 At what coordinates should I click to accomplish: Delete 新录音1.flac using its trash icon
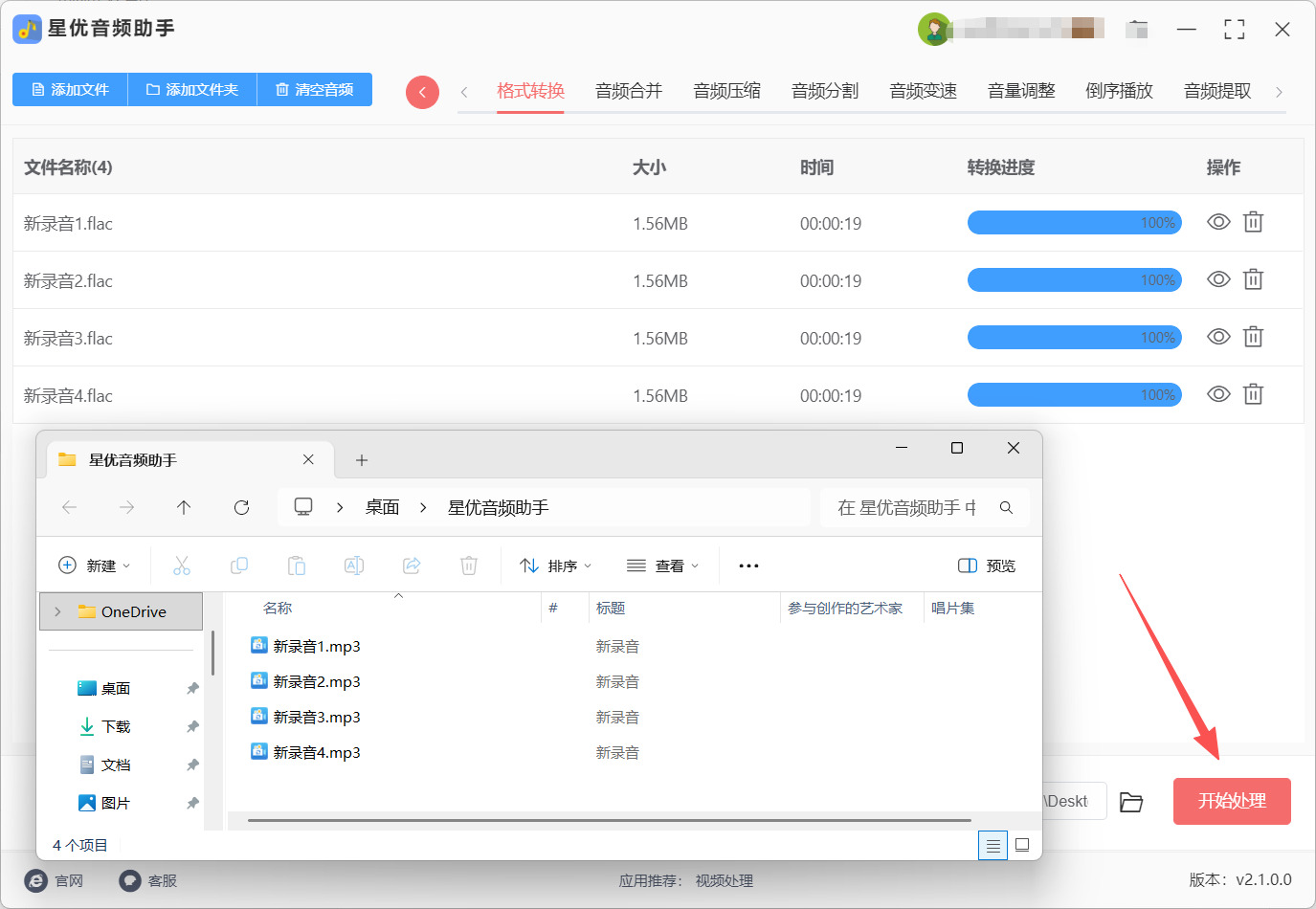click(x=1253, y=222)
